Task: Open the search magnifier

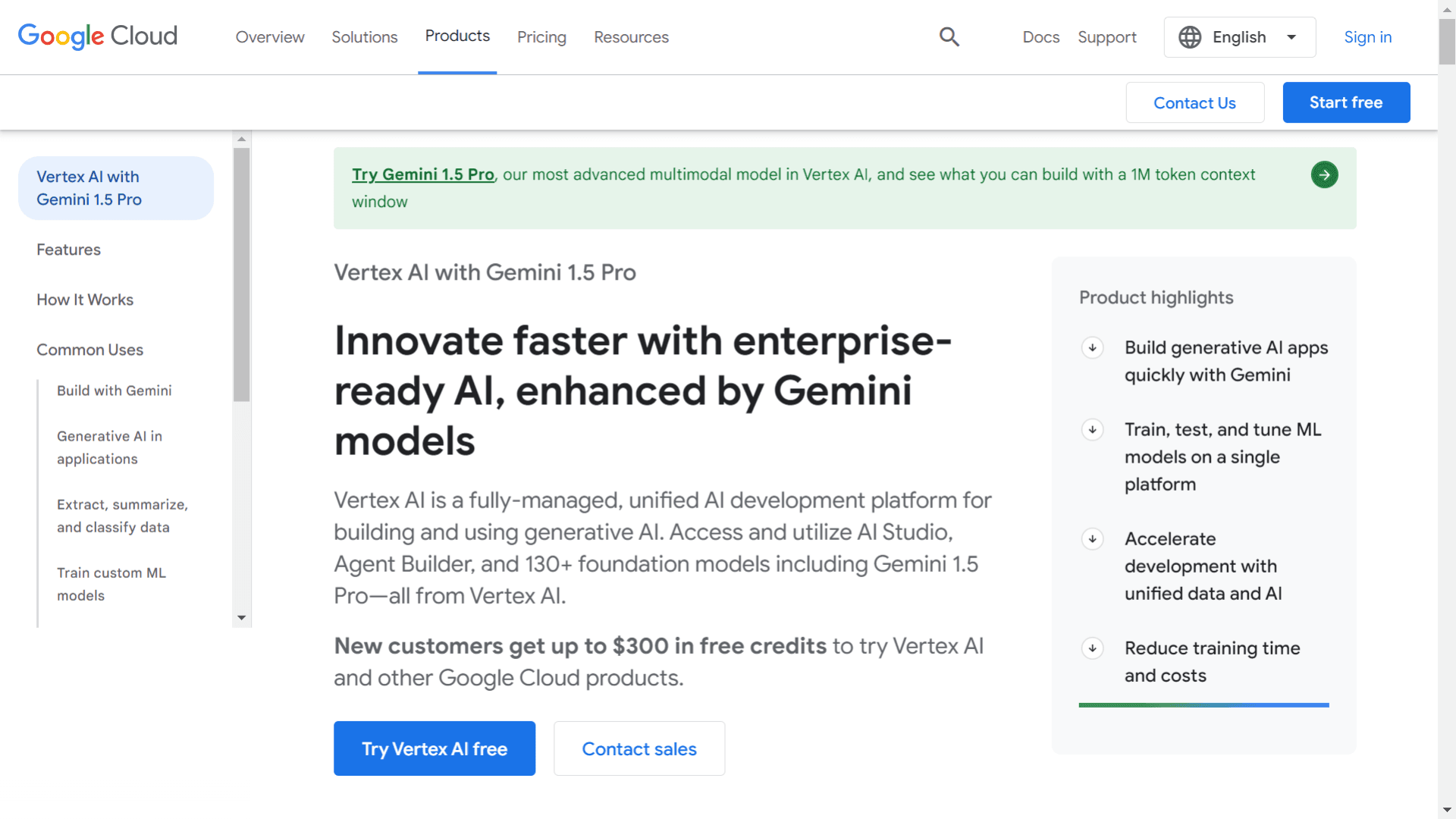Action: coord(949,36)
